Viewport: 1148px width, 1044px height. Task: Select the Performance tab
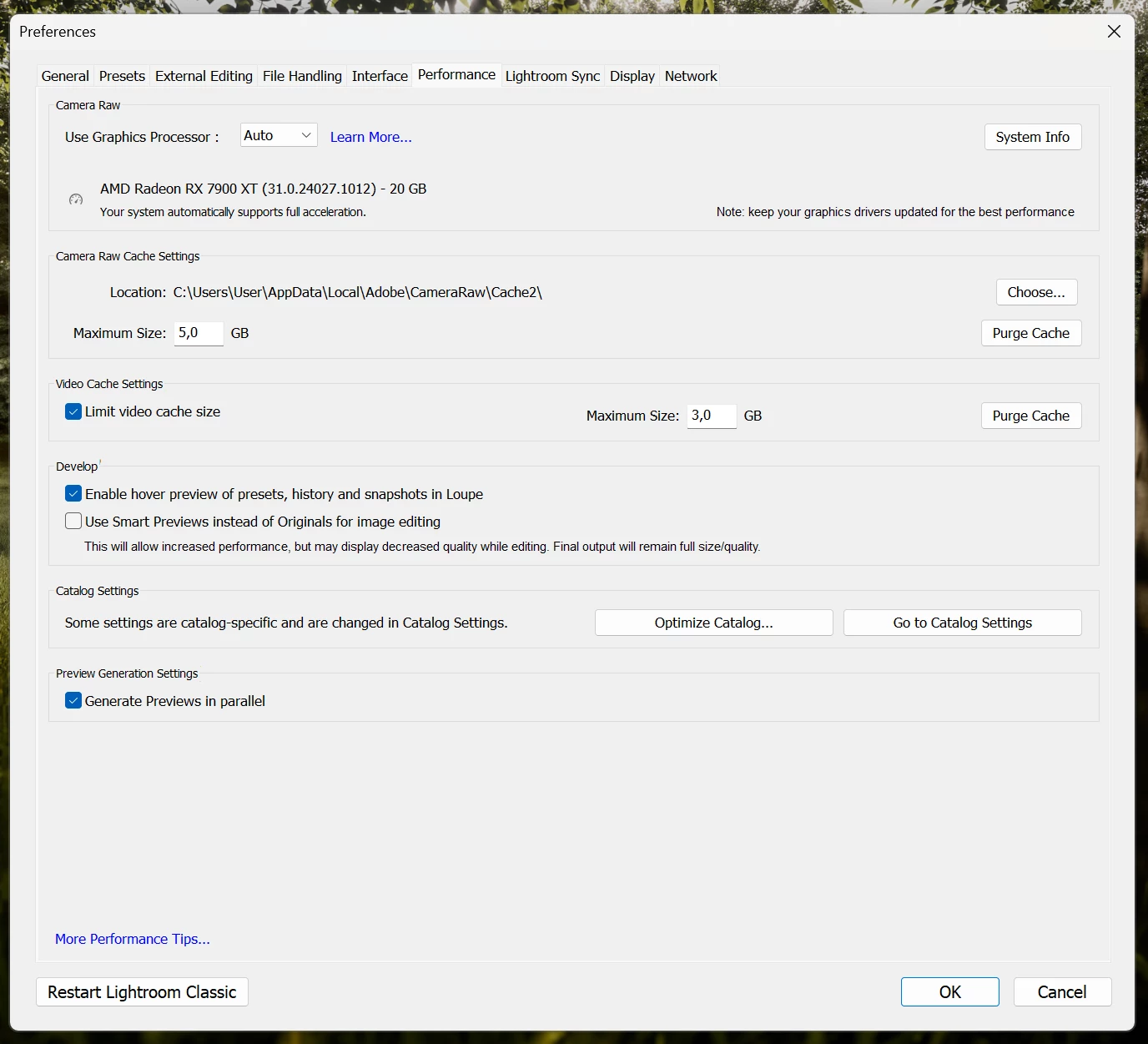(x=456, y=75)
